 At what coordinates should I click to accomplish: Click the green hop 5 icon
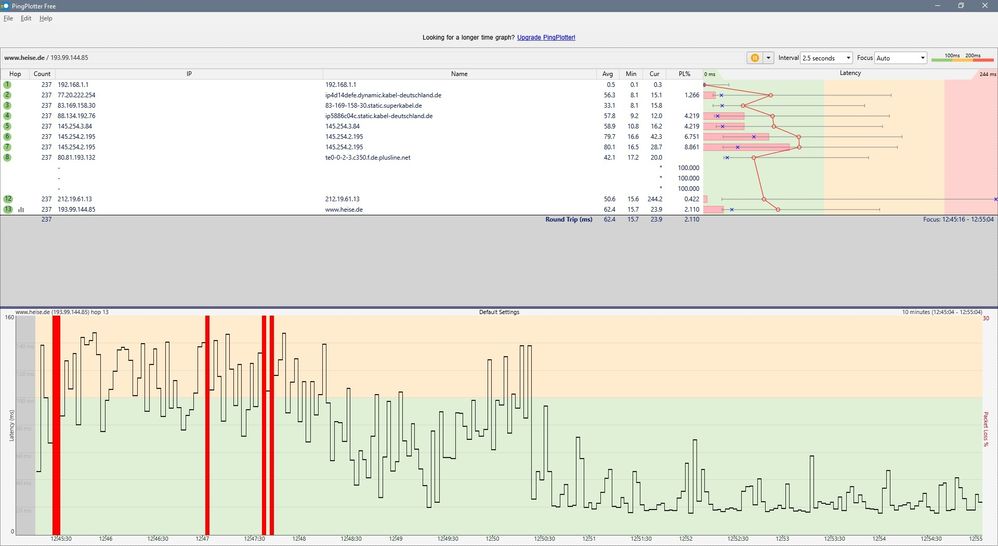[x=7, y=126]
